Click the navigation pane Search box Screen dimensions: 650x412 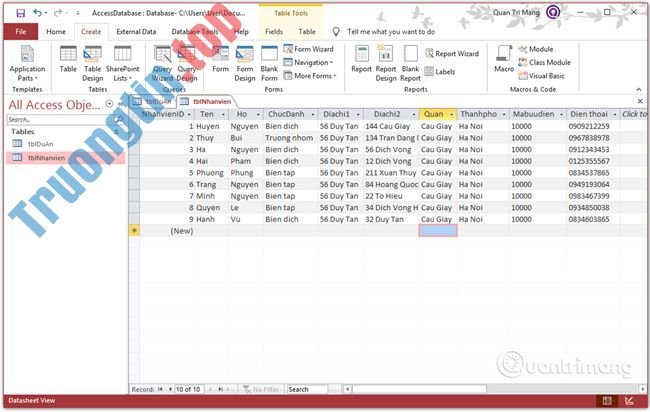[x=61, y=120]
